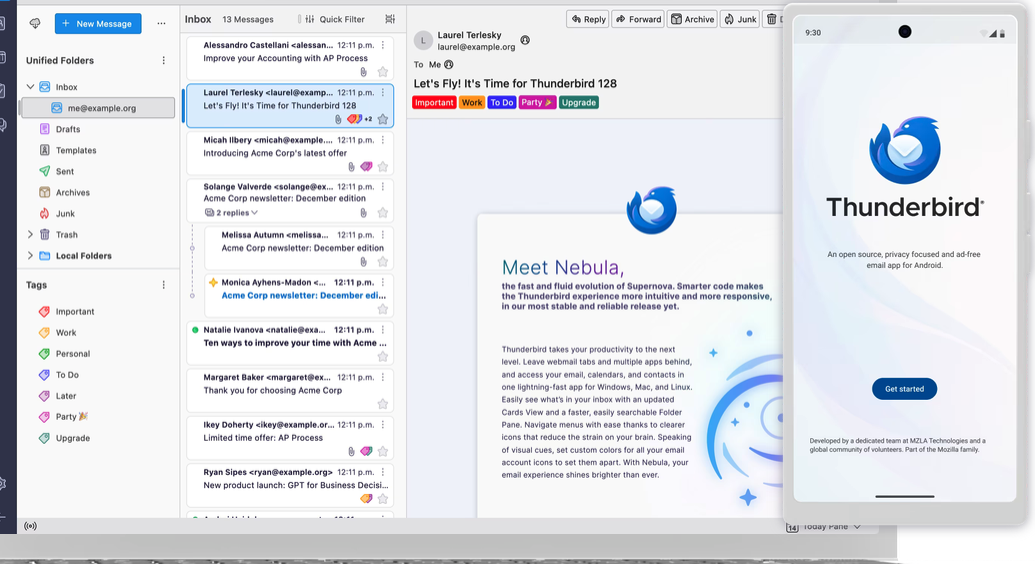Expand the Local Folders tree
Image resolution: width=1035 pixels, height=564 pixels.
click(x=30, y=256)
